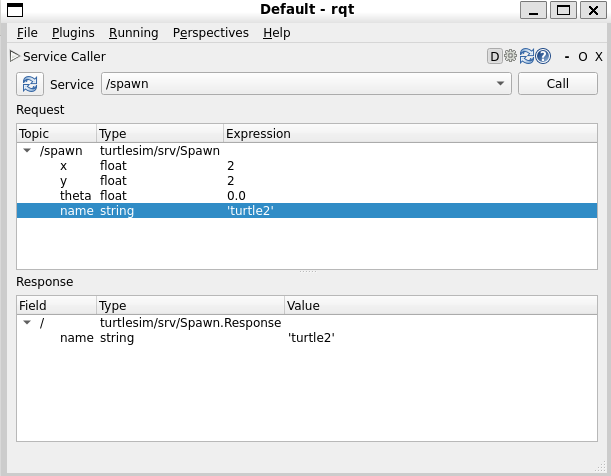The height and width of the screenshot is (476, 611).
Task: Click the Expression column header
Action: pyautogui.click(x=258, y=133)
